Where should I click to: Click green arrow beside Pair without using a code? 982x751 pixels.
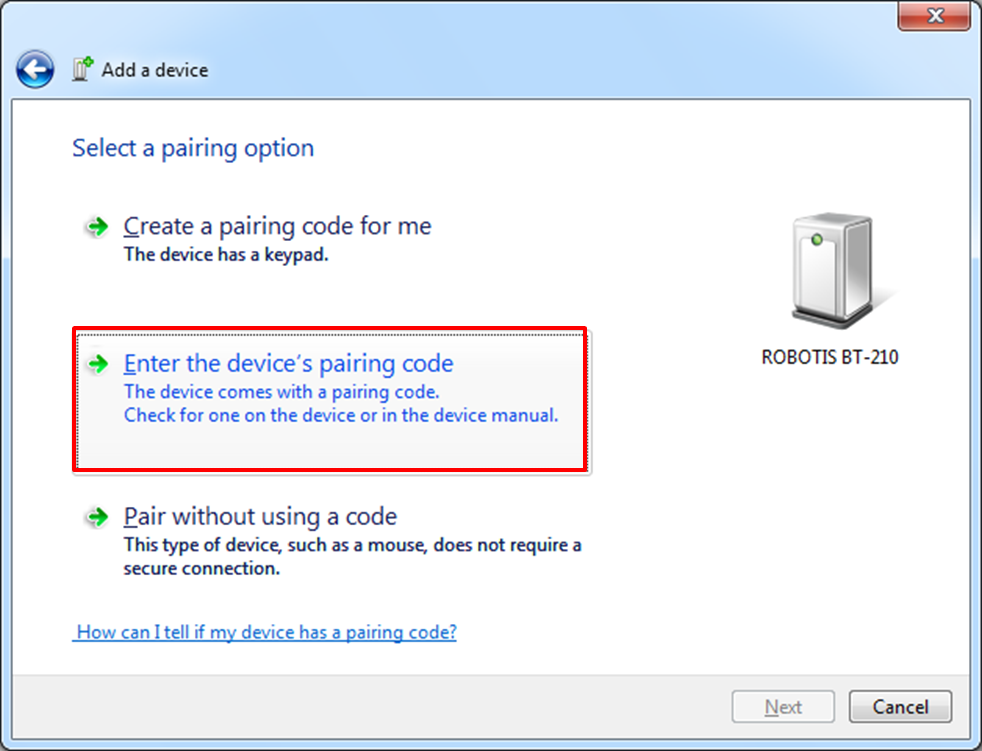click(x=97, y=517)
